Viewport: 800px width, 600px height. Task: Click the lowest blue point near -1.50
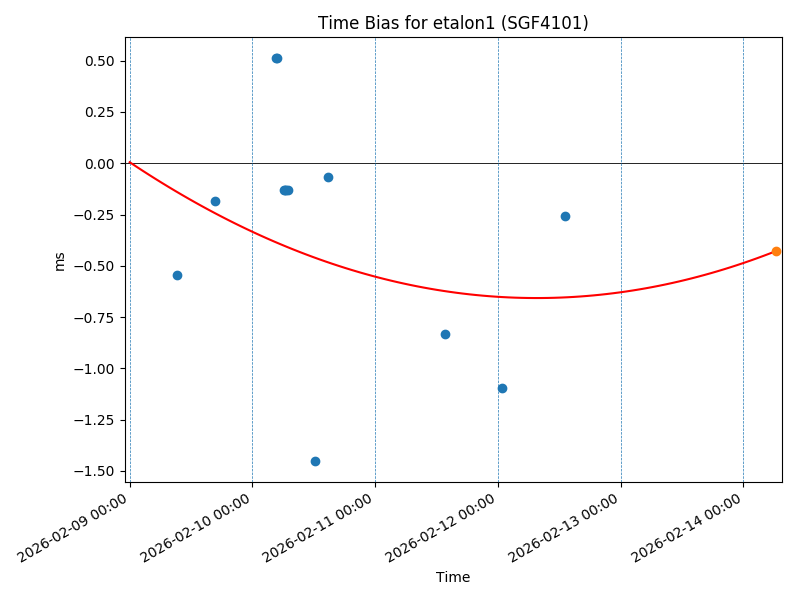[315, 461]
